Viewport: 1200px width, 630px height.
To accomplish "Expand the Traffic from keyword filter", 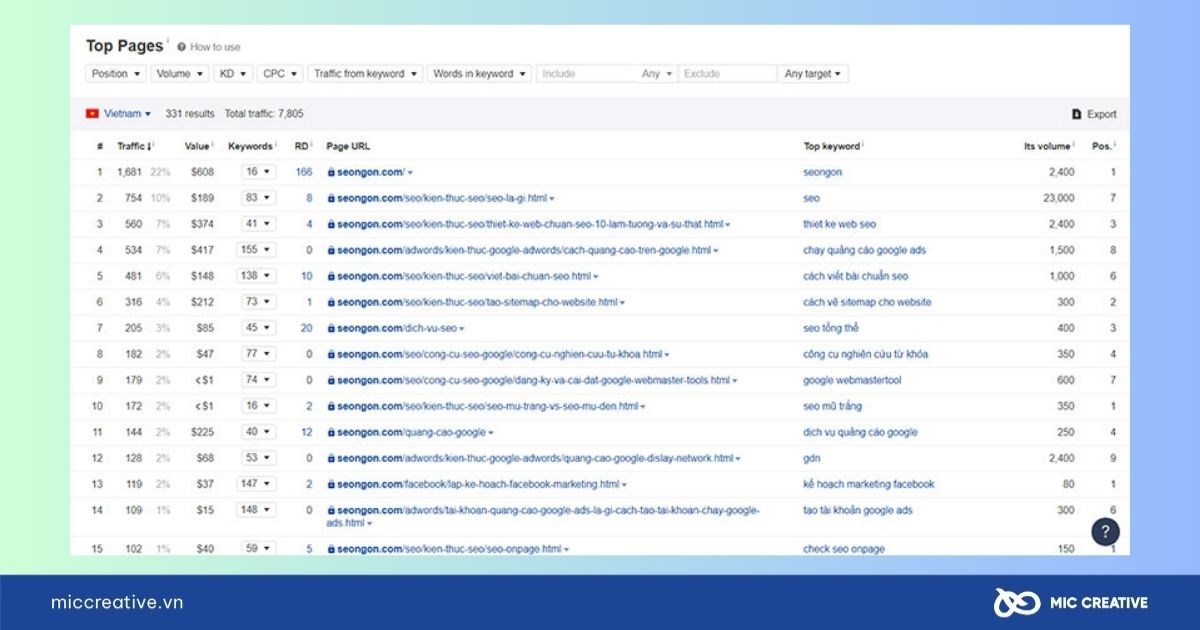I will coord(365,74).
